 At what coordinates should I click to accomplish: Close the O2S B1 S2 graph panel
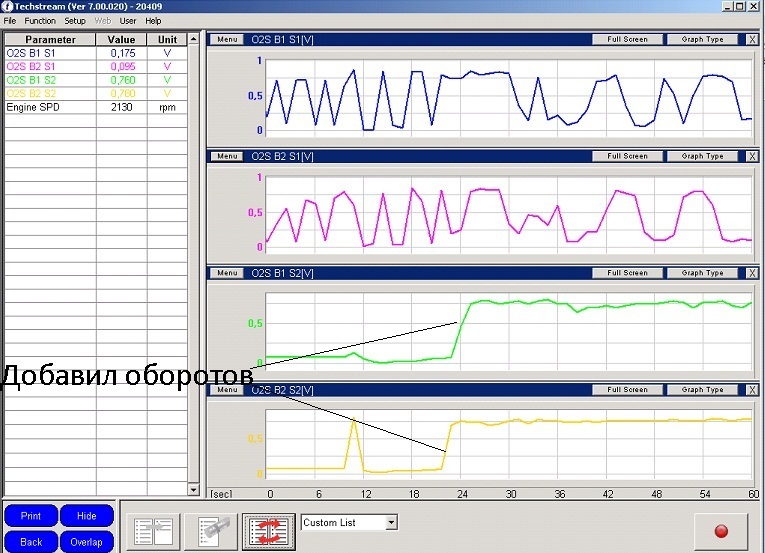[x=752, y=273]
